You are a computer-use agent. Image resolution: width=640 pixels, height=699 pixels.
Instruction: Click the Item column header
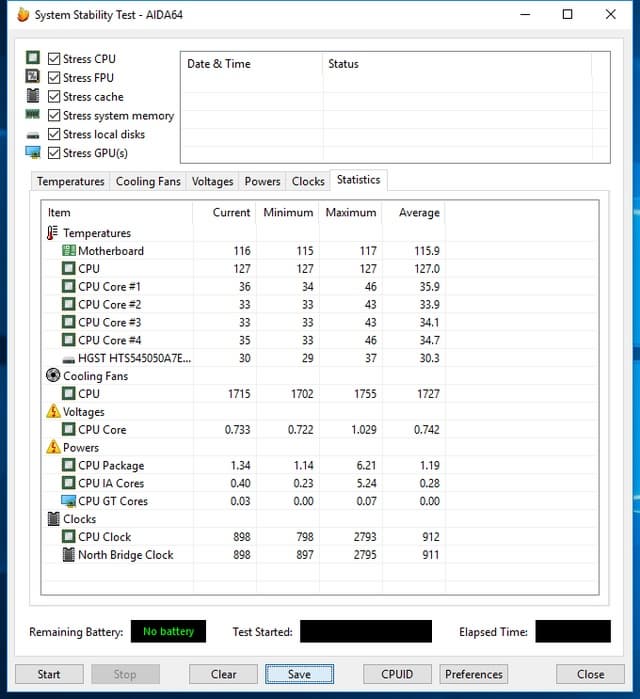tap(118, 213)
